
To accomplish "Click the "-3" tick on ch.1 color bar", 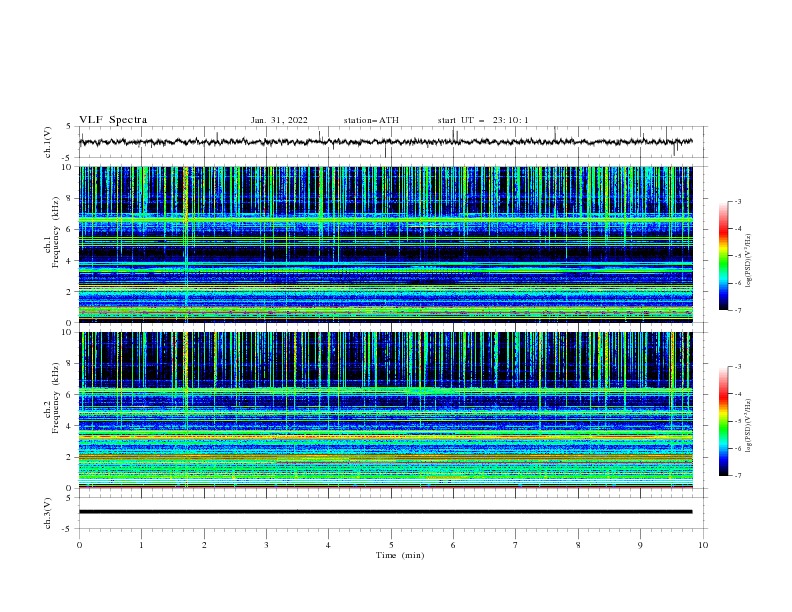I will 738,202.
